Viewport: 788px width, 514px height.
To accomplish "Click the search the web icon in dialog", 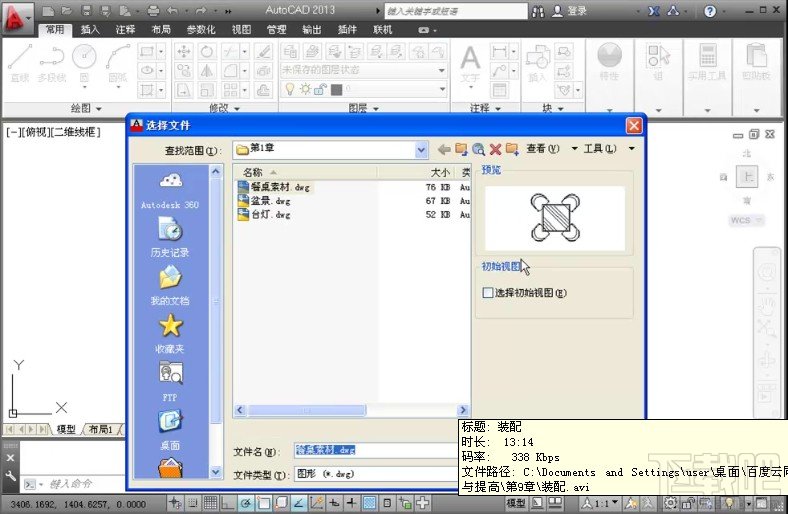I will (x=478, y=149).
